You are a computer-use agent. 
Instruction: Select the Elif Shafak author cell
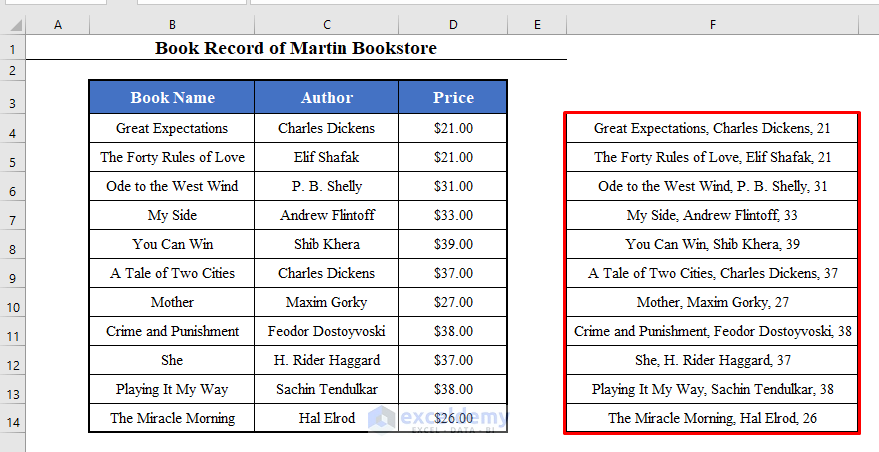coord(327,157)
